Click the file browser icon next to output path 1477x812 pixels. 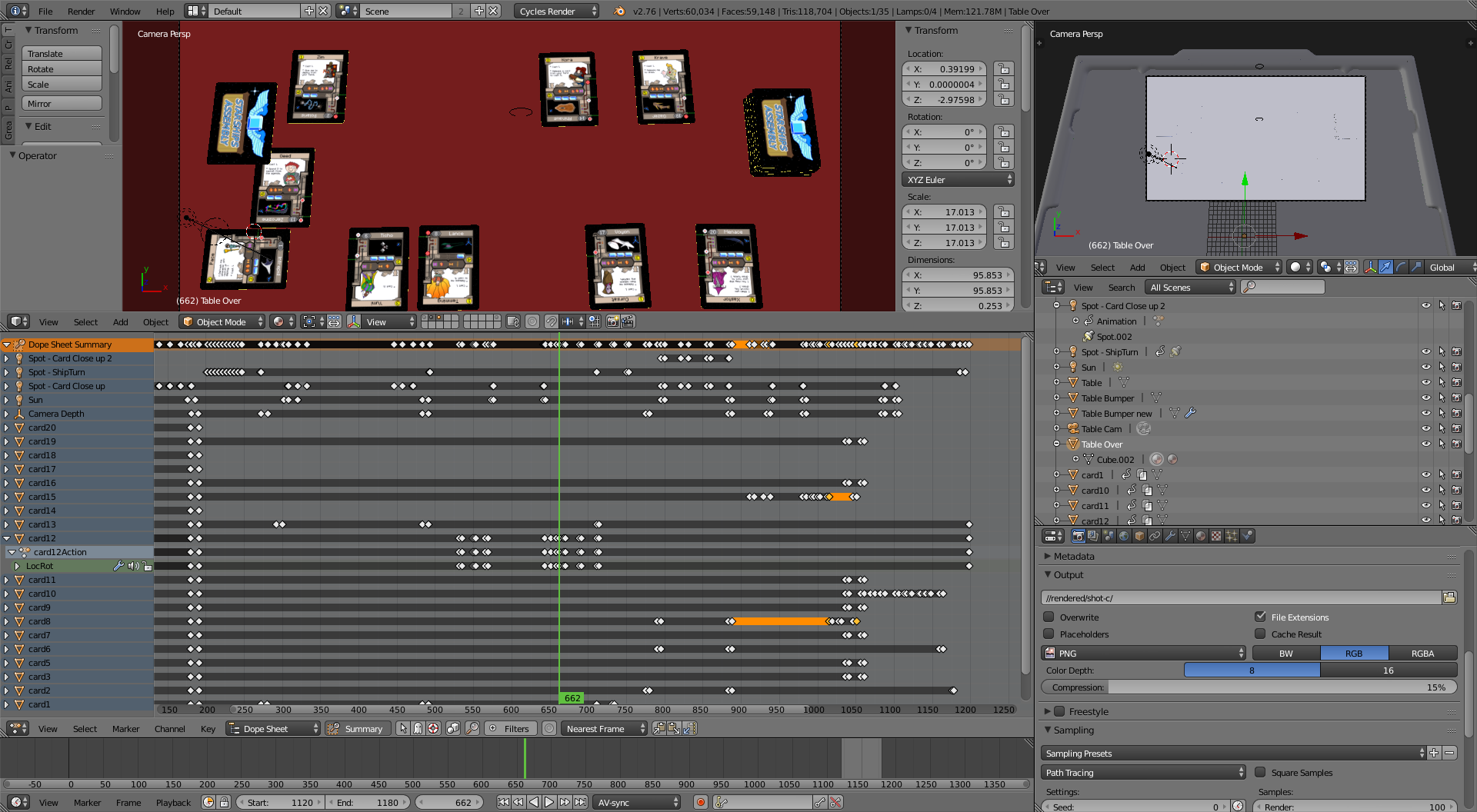[1449, 597]
